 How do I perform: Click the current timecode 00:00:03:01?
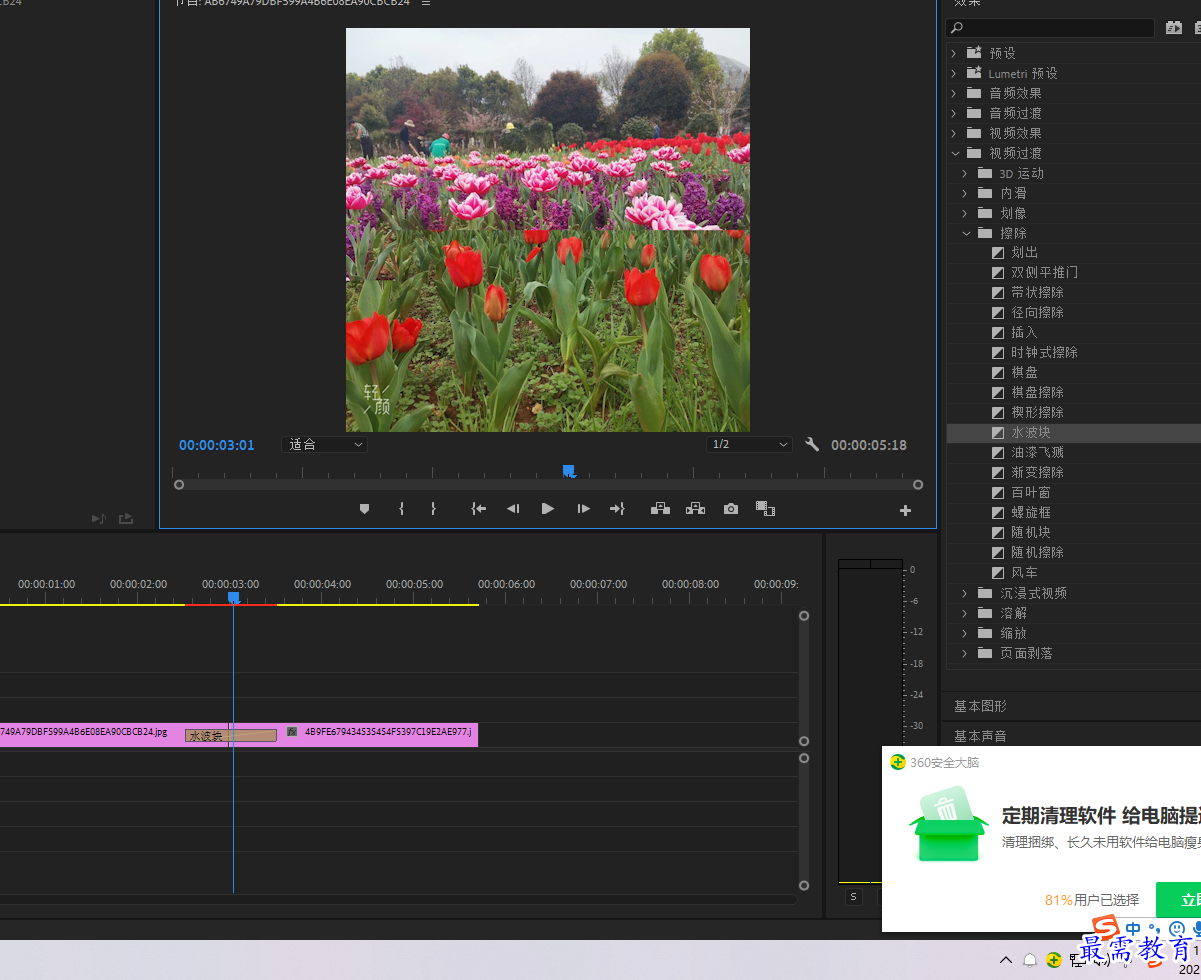(x=216, y=445)
